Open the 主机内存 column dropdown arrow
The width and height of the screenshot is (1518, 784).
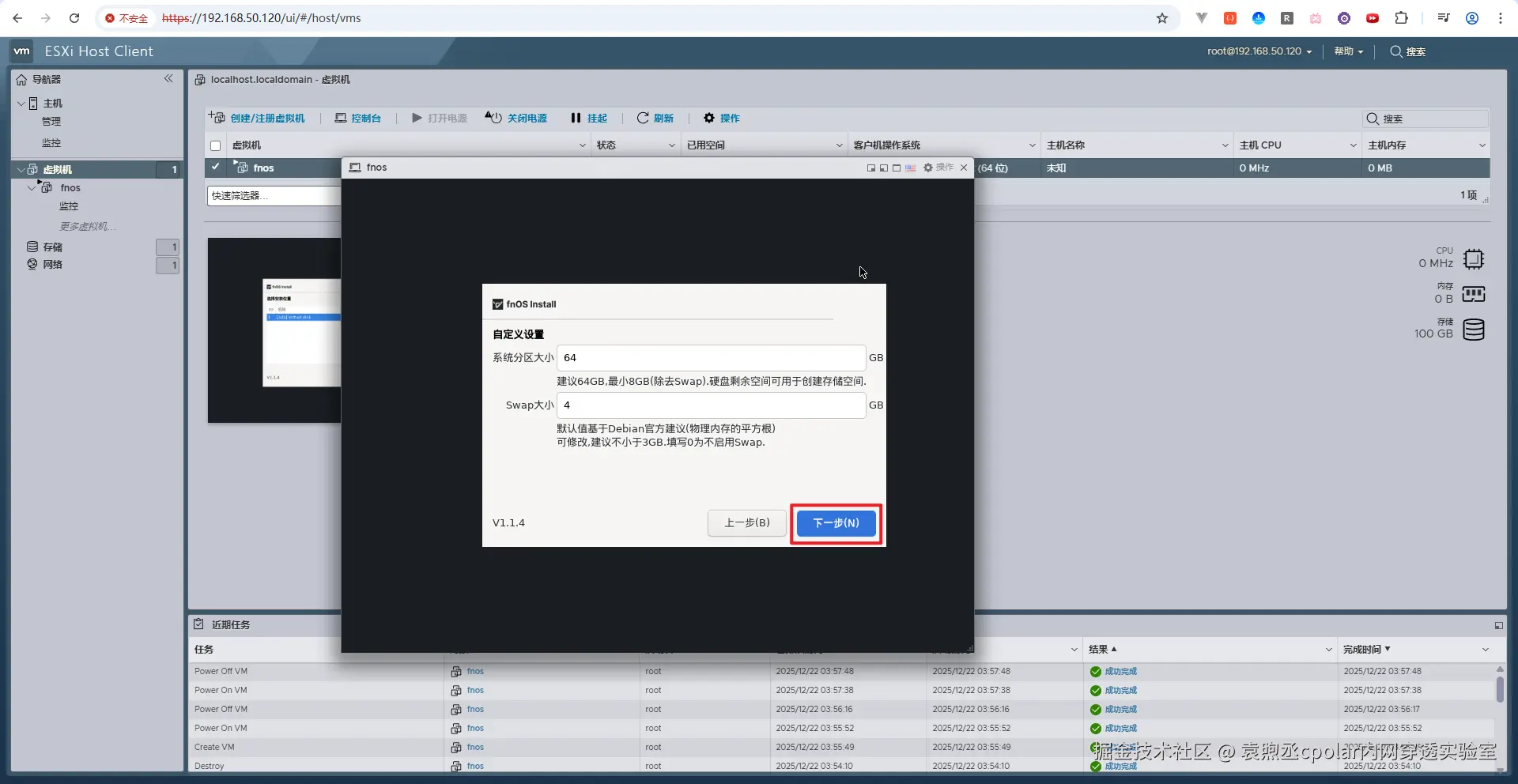click(1482, 145)
